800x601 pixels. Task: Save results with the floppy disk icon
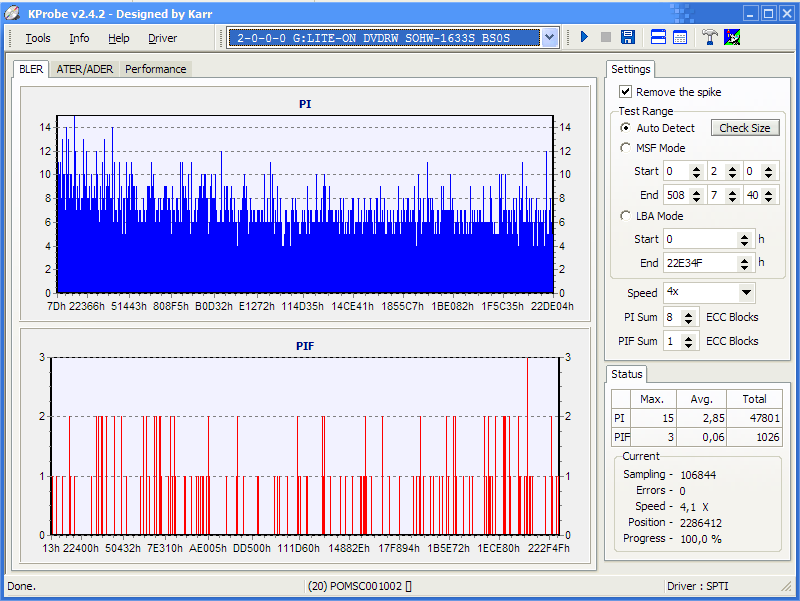click(628, 37)
